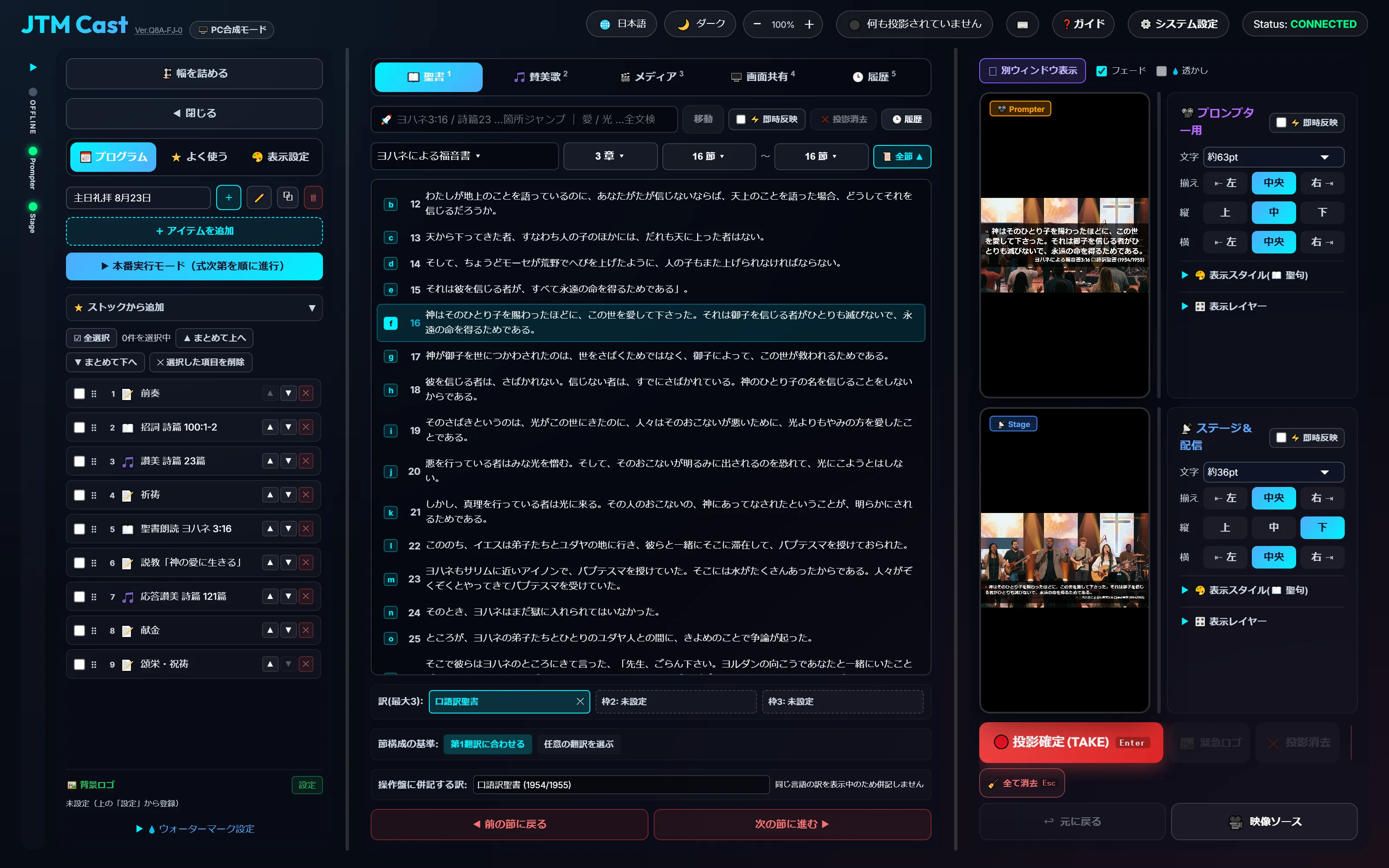Click 投影確定 (TAKE) button
Screen dimensions: 1389x868
(x=1070, y=742)
